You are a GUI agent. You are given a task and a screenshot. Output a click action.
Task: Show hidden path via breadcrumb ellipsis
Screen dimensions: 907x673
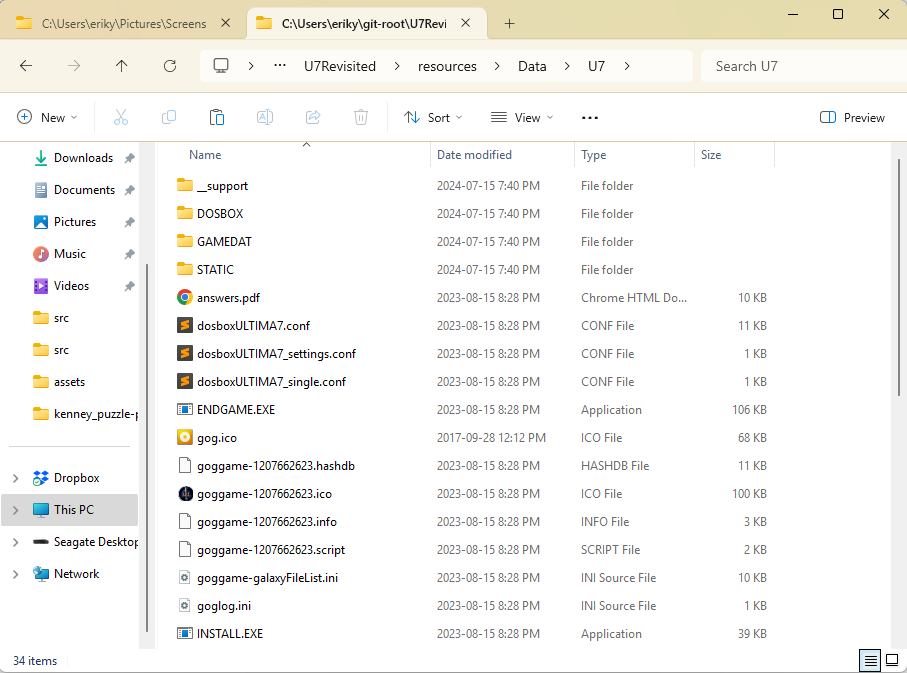[x=280, y=65]
